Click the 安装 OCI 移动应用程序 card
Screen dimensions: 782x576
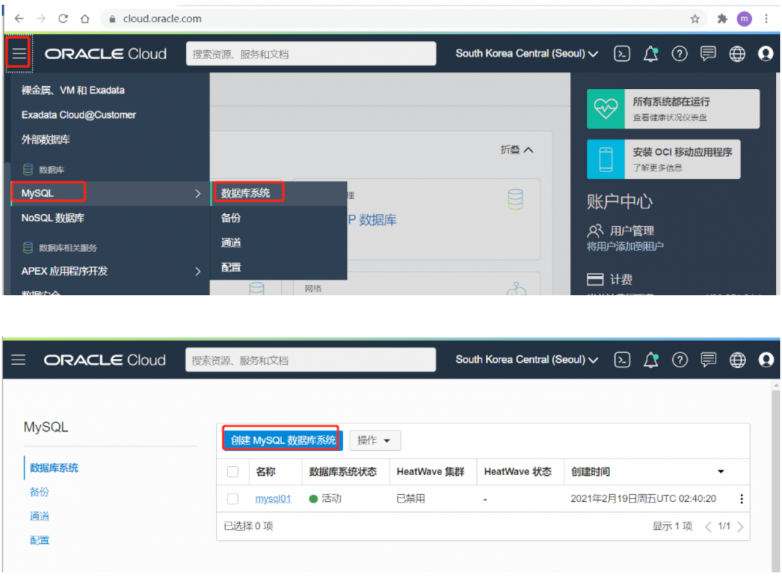(664, 159)
